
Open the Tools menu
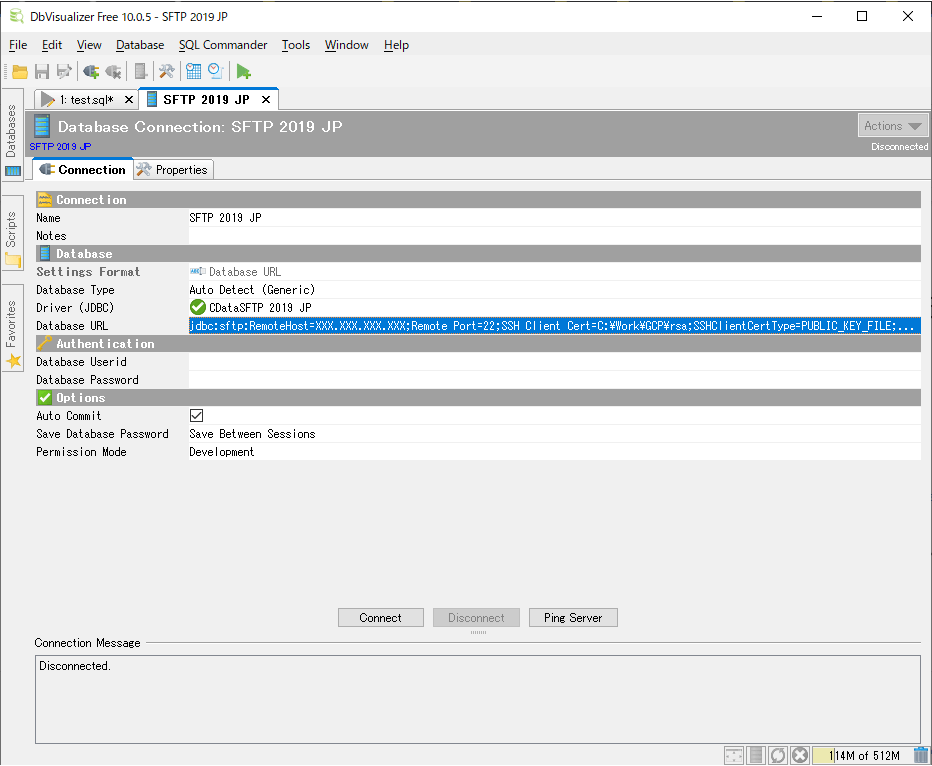point(295,45)
